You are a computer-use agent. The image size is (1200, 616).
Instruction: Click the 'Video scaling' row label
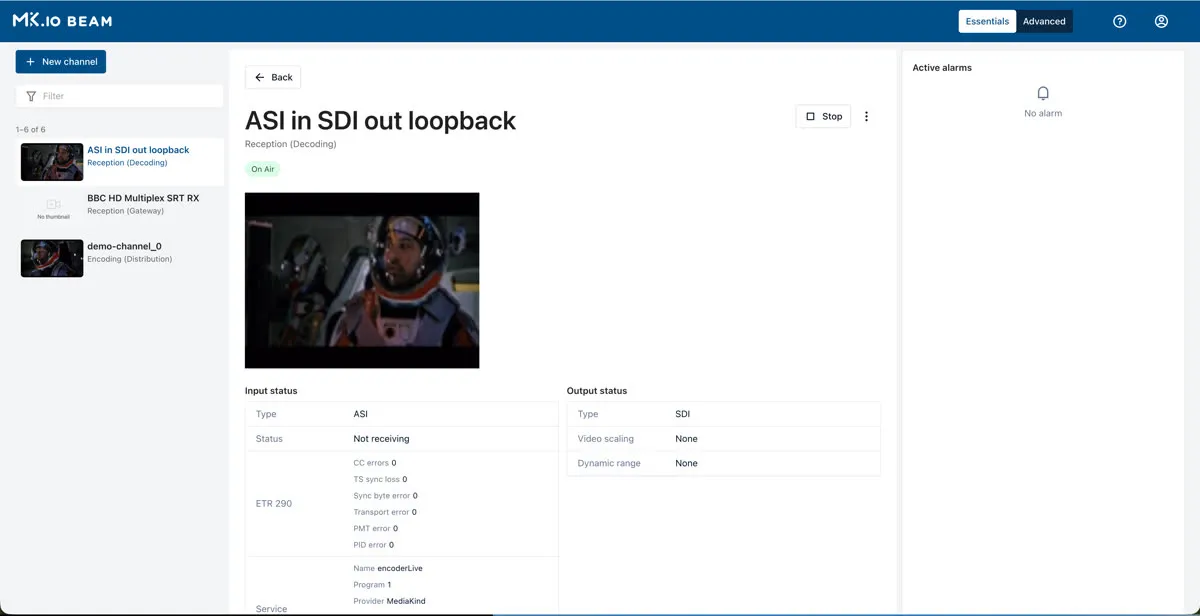tap(606, 438)
